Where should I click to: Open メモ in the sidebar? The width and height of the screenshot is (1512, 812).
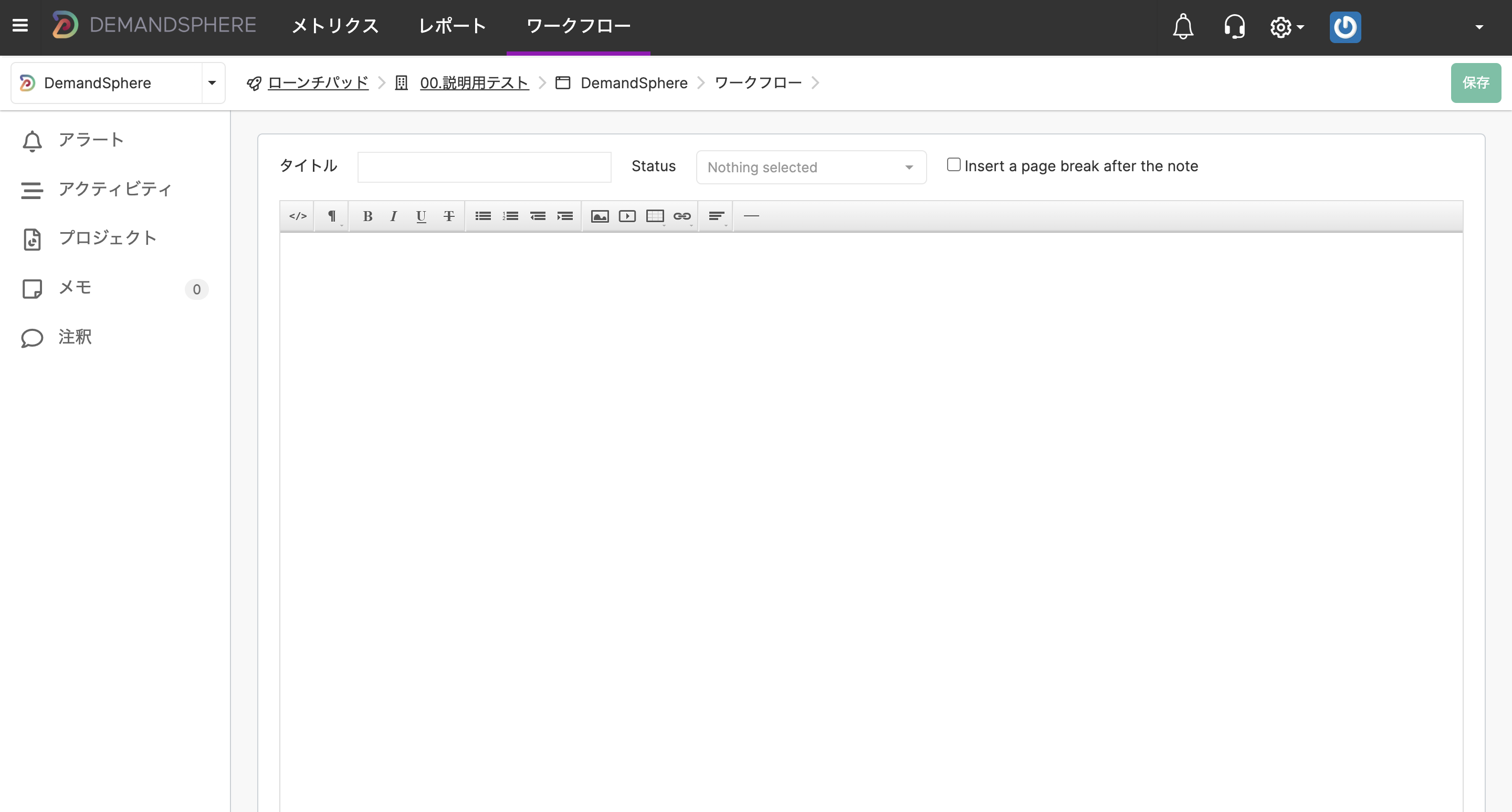tap(115, 288)
